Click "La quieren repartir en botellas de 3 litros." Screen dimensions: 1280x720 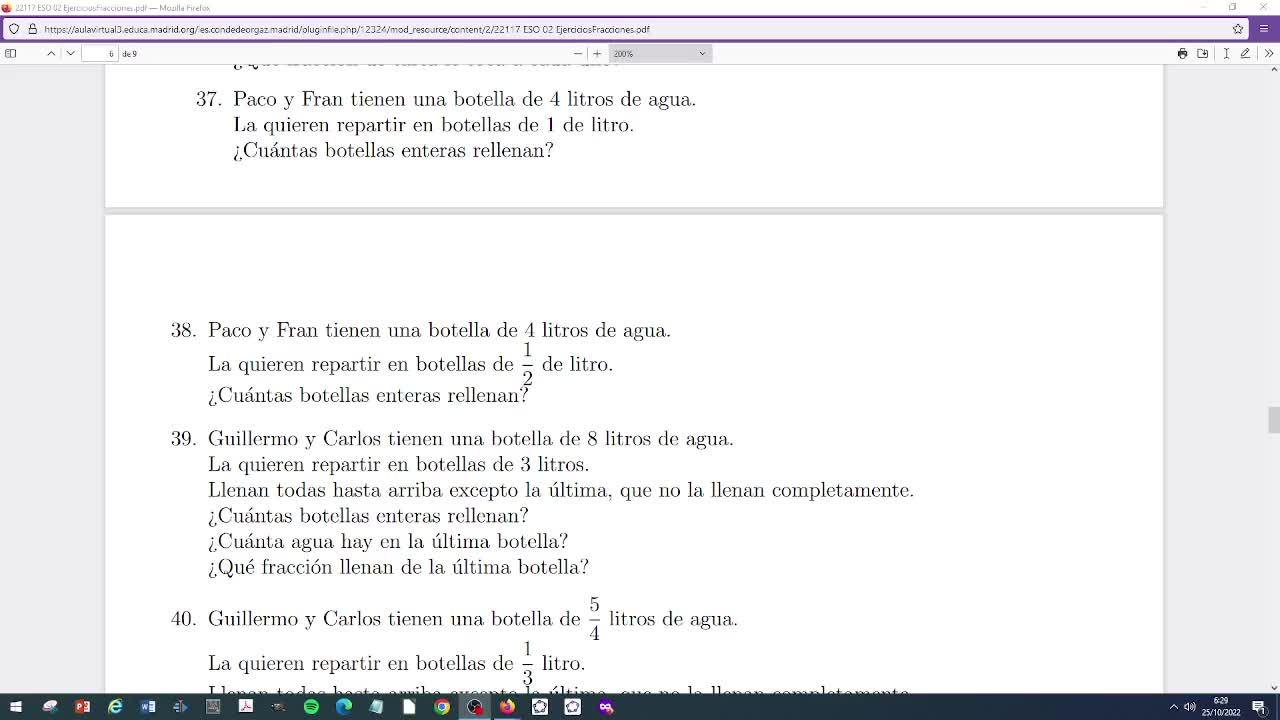point(398,465)
